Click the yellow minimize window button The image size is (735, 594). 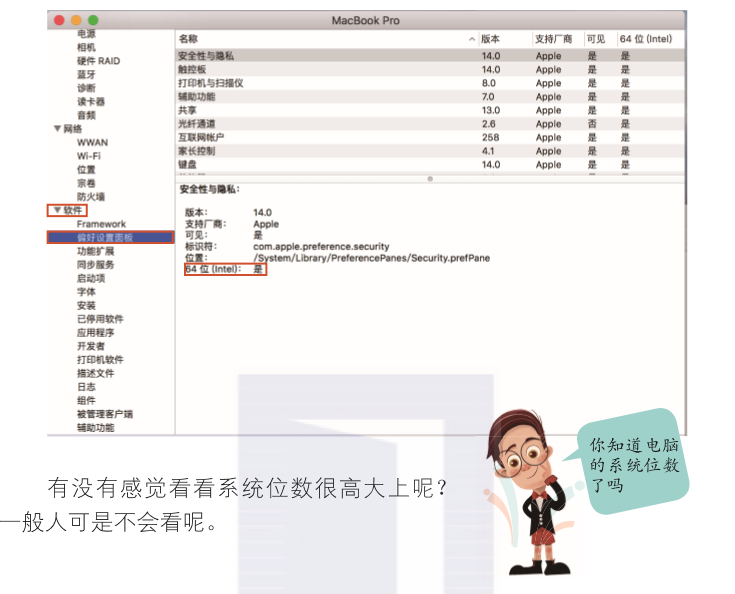(76, 20)
